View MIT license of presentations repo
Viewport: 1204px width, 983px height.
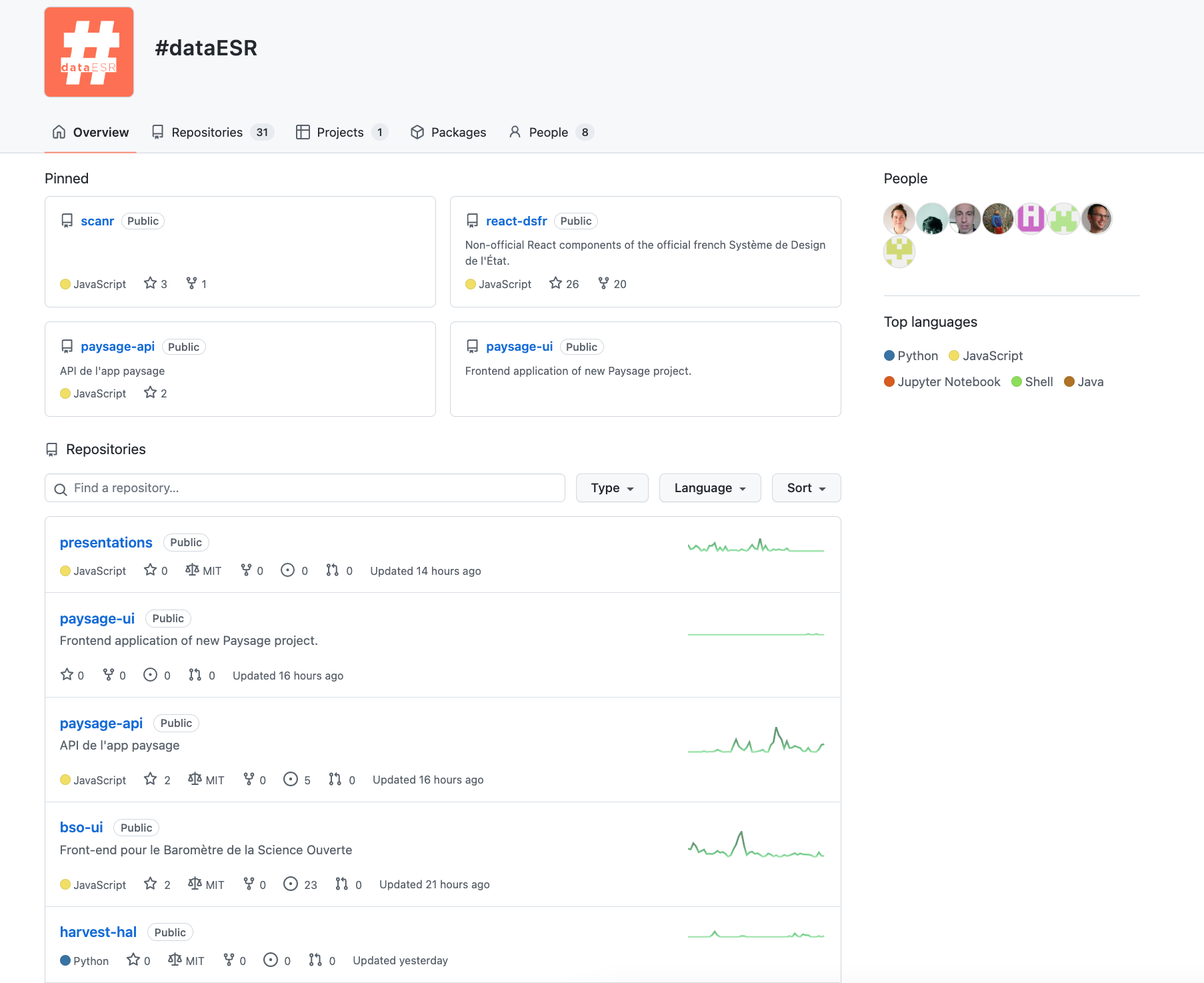(x=203, y=571)
